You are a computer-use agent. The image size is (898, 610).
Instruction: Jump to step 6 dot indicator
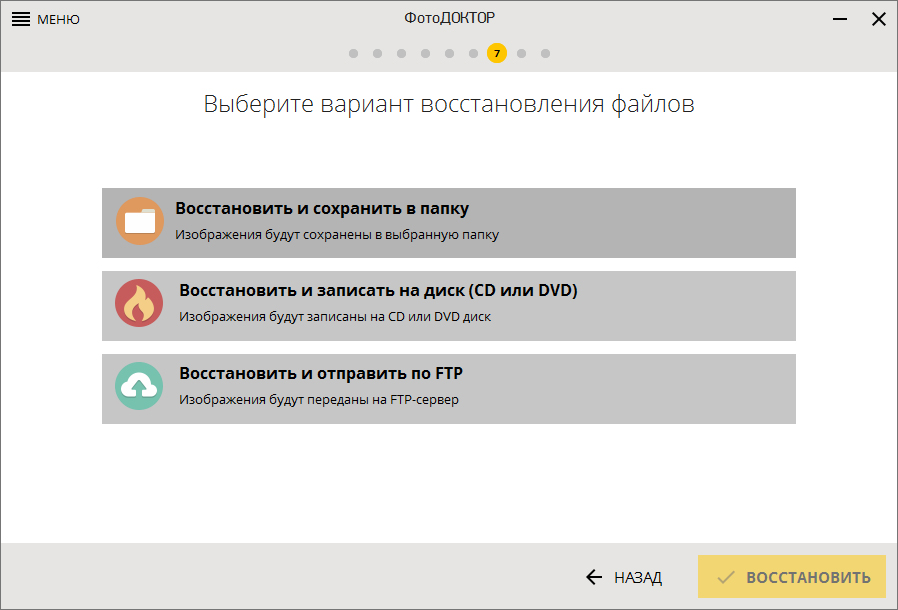coord(474,53)
